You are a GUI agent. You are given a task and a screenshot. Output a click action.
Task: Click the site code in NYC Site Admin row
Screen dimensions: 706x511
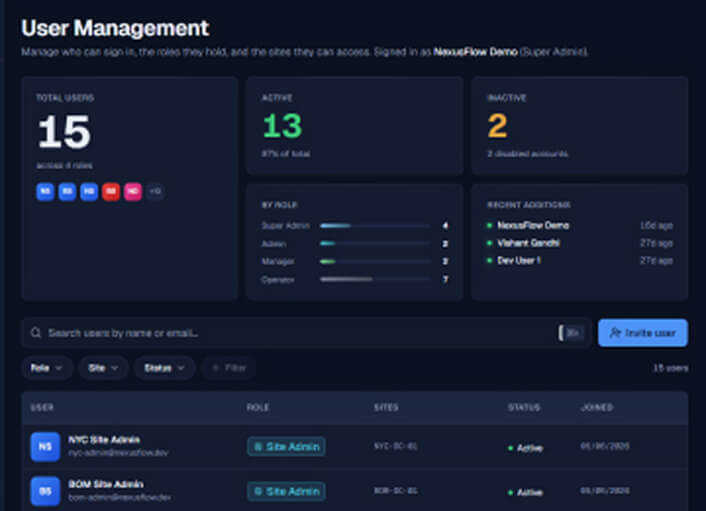[396, 446]
